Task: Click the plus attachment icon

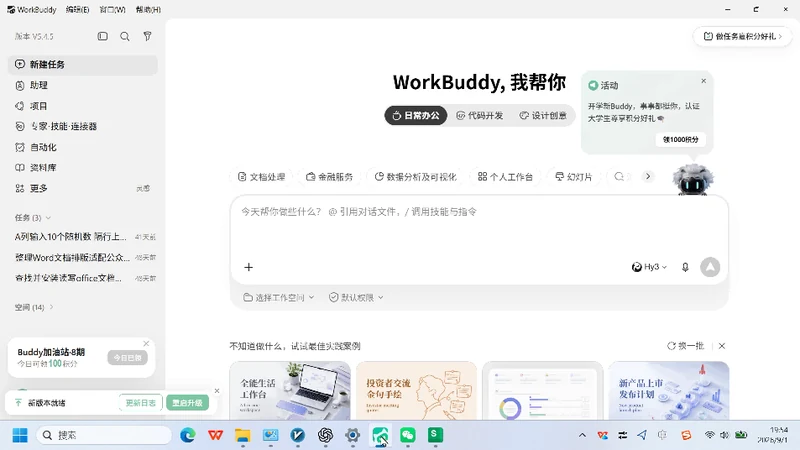Action: click(x=248, y=267)
